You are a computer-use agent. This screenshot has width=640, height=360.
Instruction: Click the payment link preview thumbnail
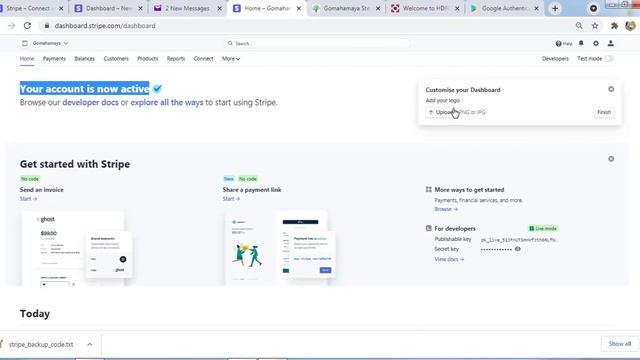coord(280,248)
